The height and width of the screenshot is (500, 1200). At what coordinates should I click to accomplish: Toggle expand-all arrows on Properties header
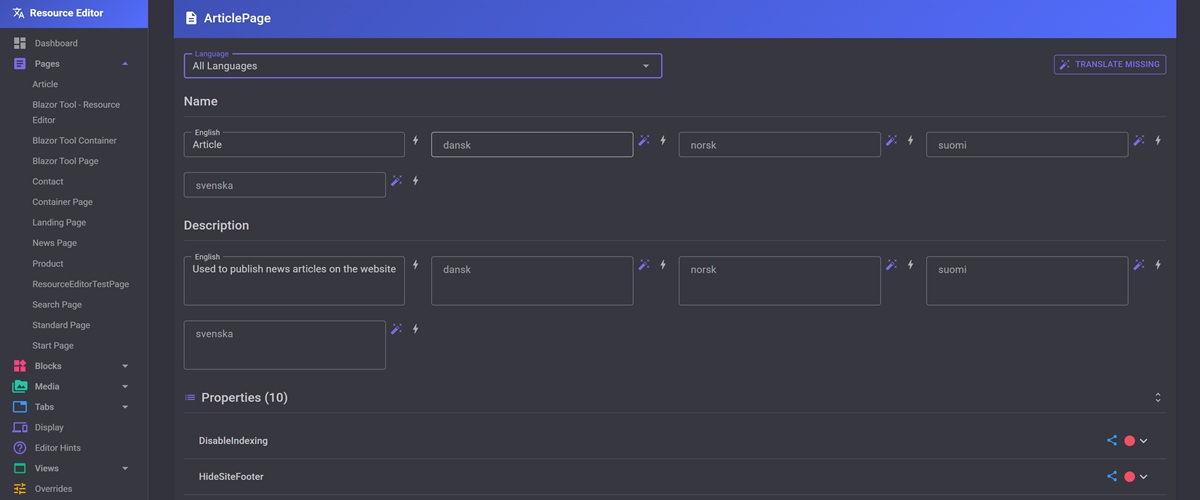click(x=1157, y=398)
